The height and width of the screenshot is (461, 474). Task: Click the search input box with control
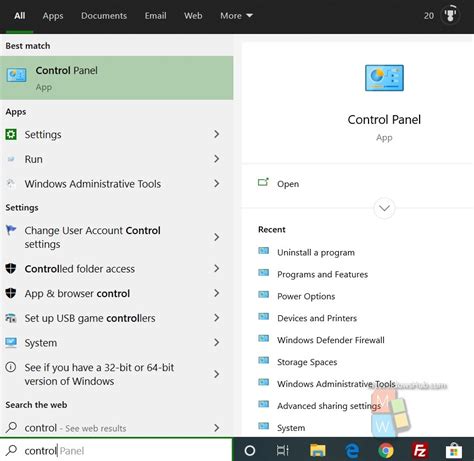(116, 450)
